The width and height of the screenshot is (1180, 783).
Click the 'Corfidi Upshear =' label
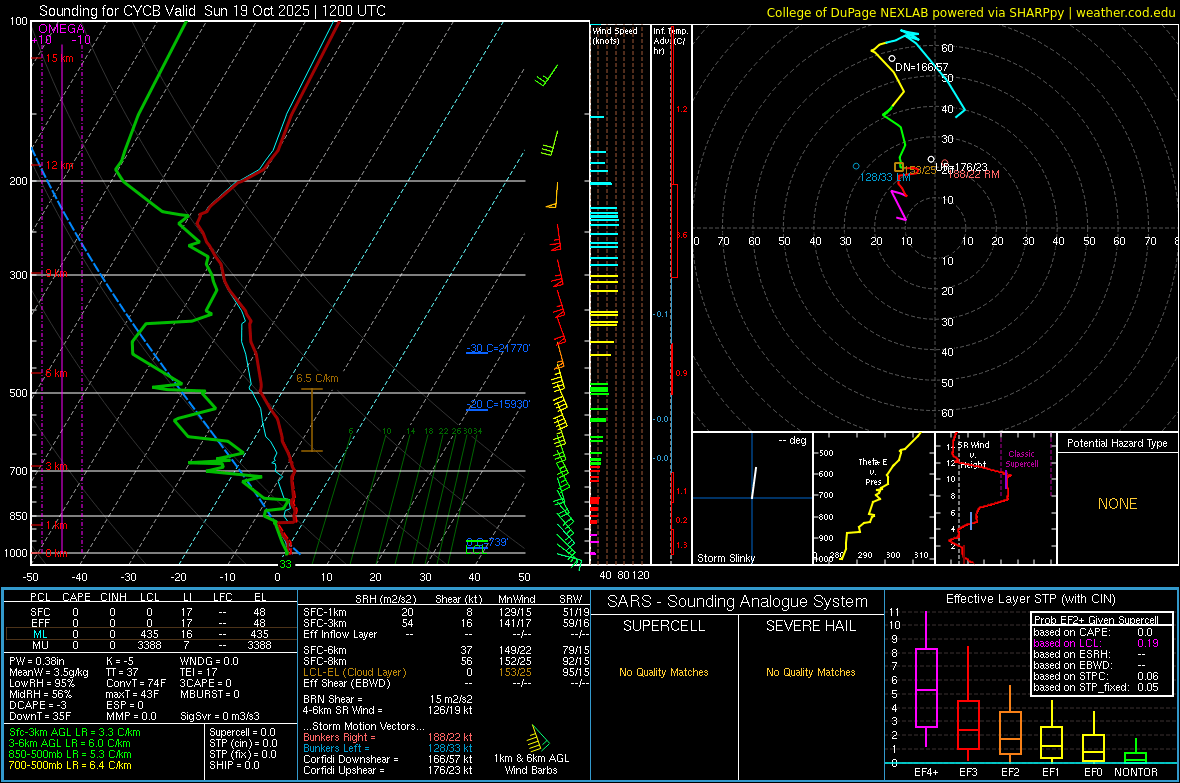click(344, 770)
